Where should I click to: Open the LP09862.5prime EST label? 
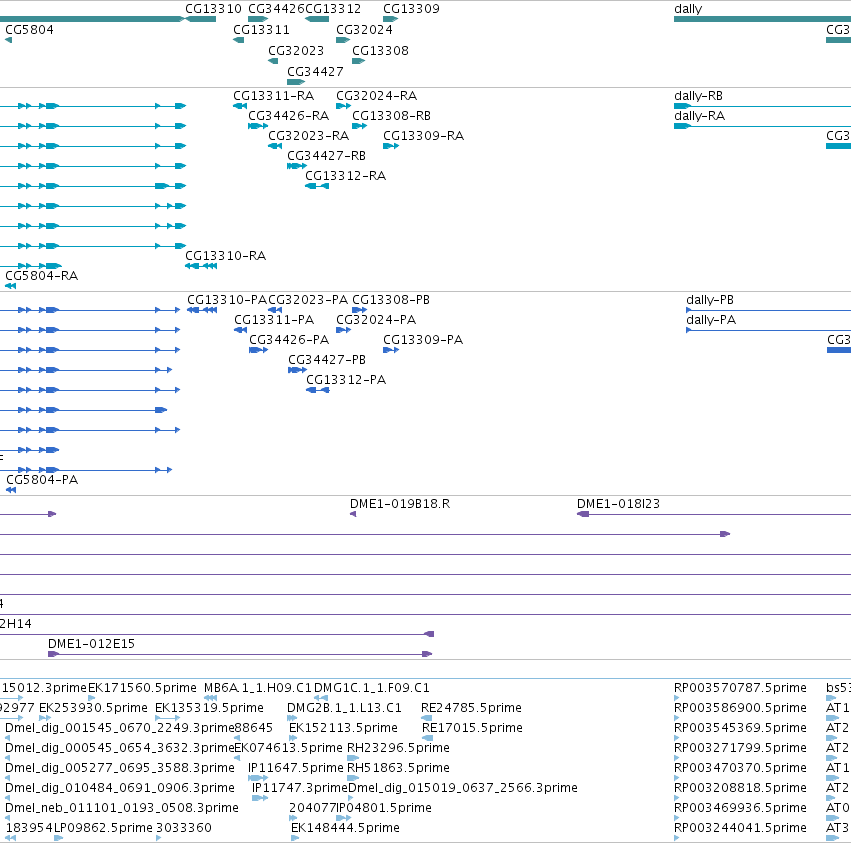pyautogui.click(x=103, y=828)
